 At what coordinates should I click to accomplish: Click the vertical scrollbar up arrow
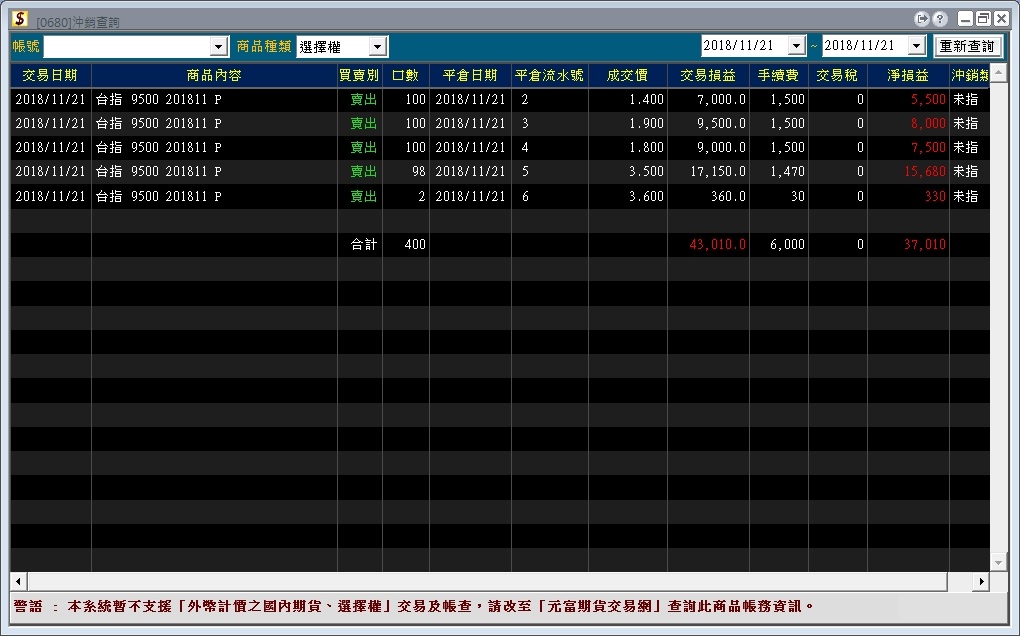click(x=999, y=72)
